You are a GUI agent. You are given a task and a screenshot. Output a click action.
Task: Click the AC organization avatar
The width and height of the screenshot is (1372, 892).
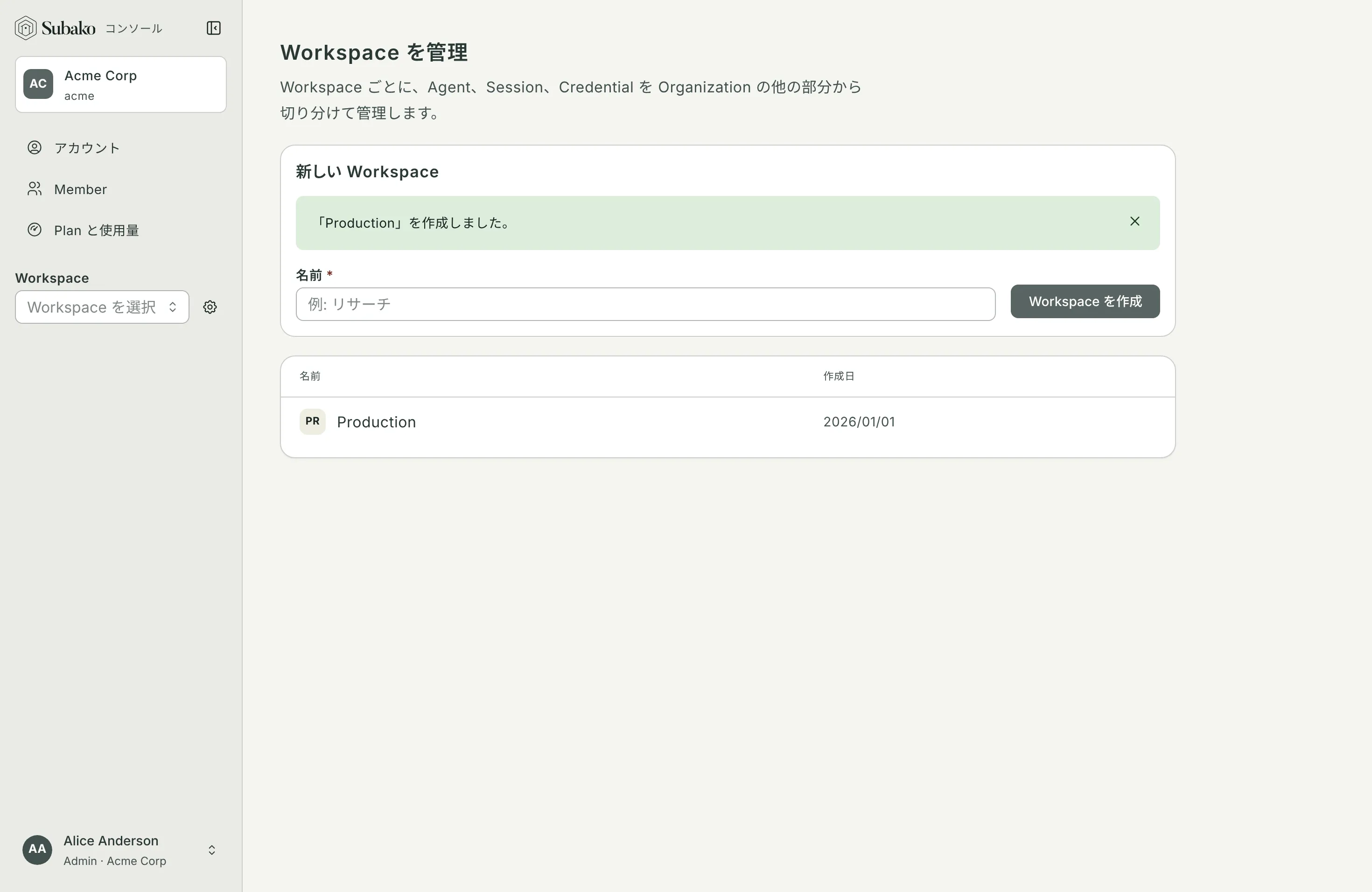pos(38,84)
